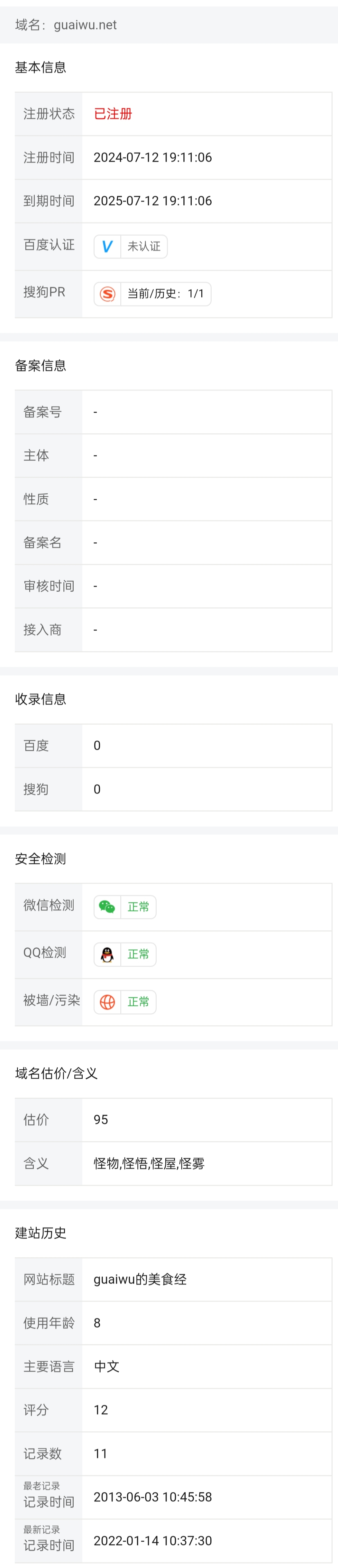The width and height of the screenshot is (338, 1568).
Task: Click the oldest record time 2013-06-03
Action: click(152, 1497)
